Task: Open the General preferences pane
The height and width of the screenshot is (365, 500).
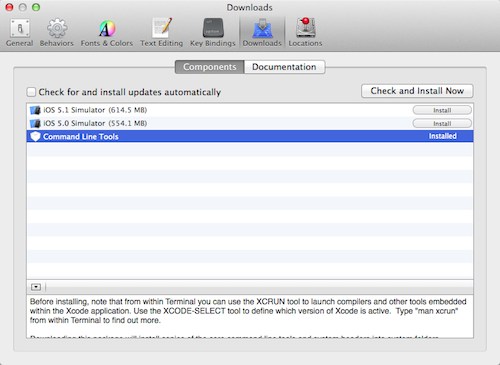Action: (19, 33)
